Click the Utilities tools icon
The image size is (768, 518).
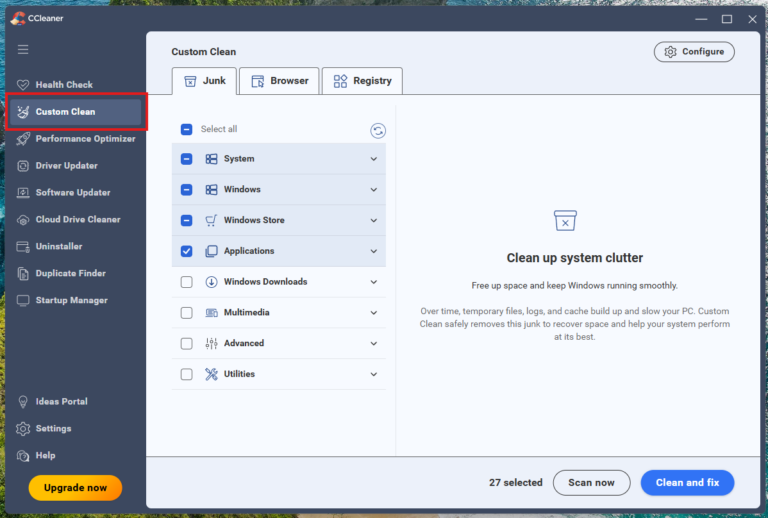pos(211,374)
